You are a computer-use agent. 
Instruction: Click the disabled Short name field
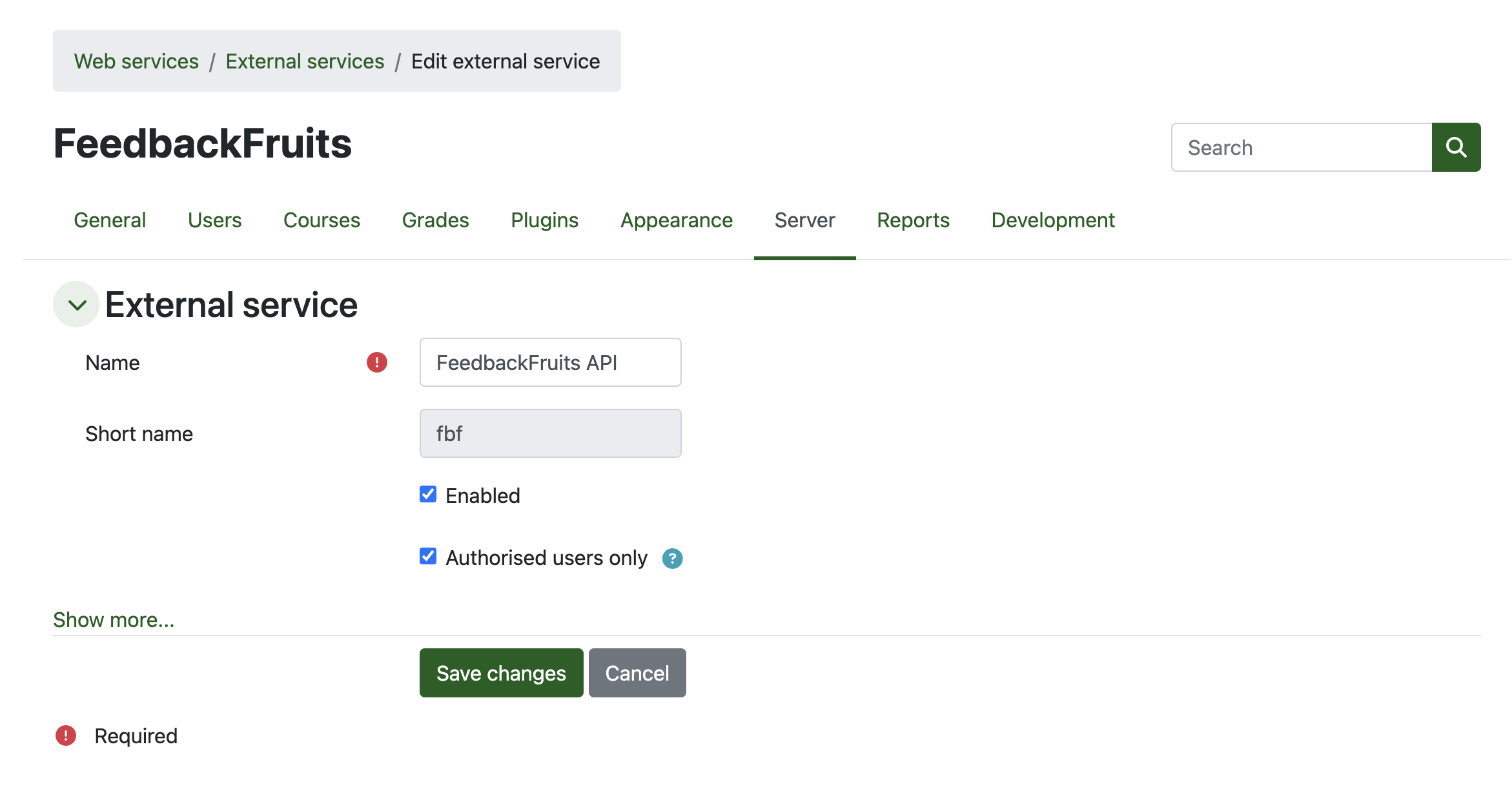click(x=550, y=433)
